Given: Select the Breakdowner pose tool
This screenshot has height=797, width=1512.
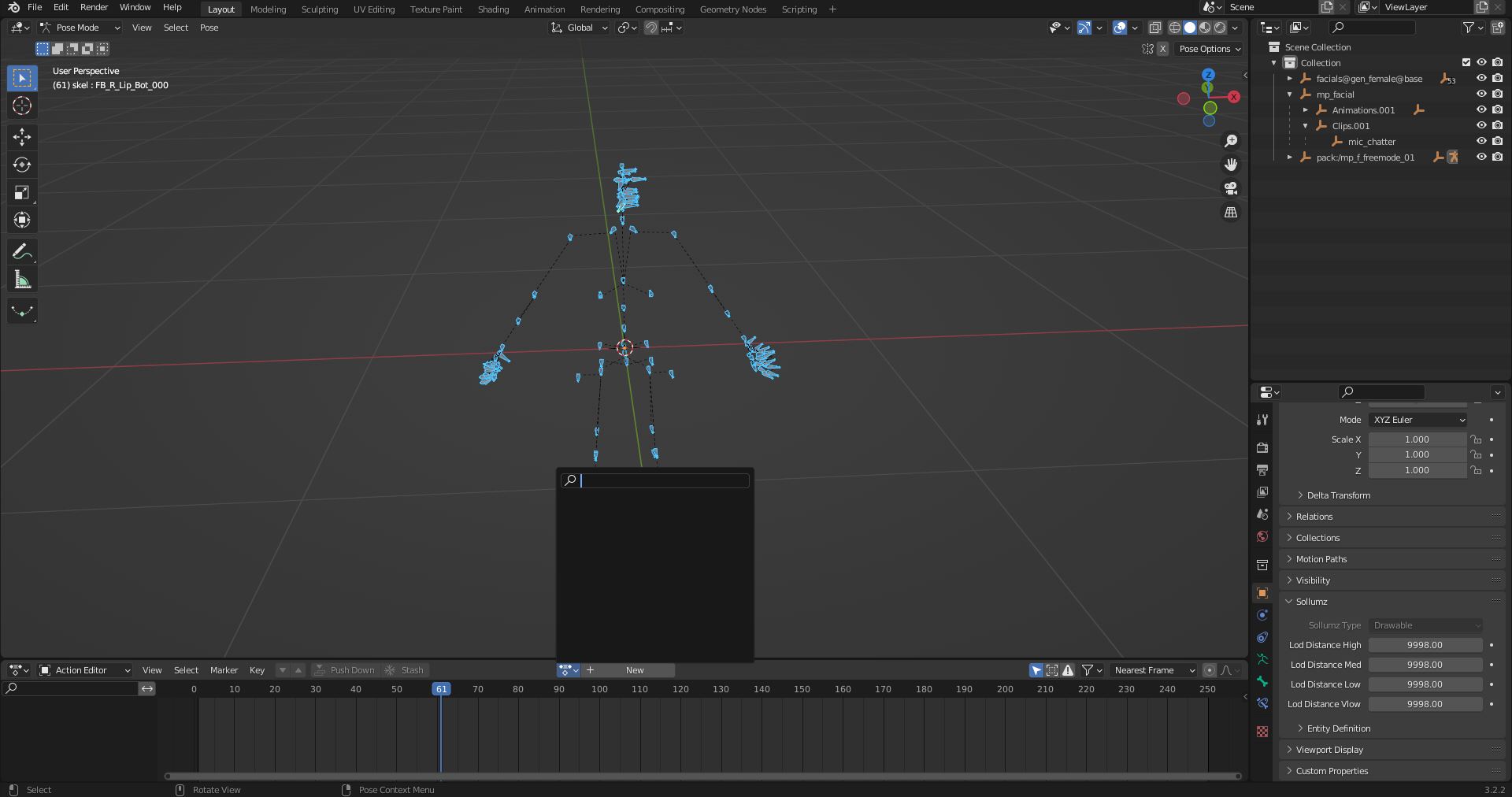Looking at the screenshot, I should pos(22,311).
